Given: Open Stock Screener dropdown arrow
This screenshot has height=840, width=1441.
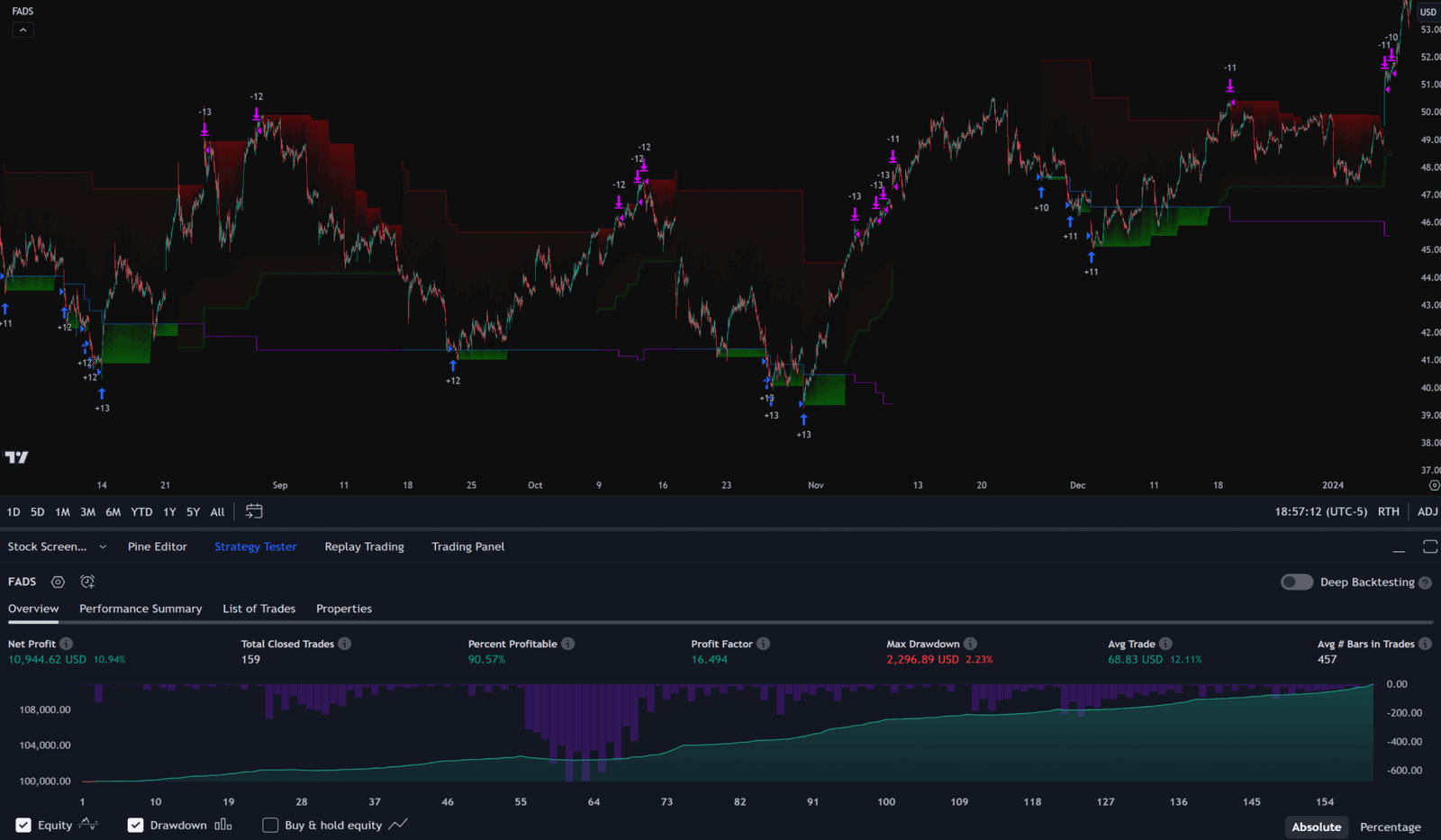Looking at the screenshot, I should [103, 546].
